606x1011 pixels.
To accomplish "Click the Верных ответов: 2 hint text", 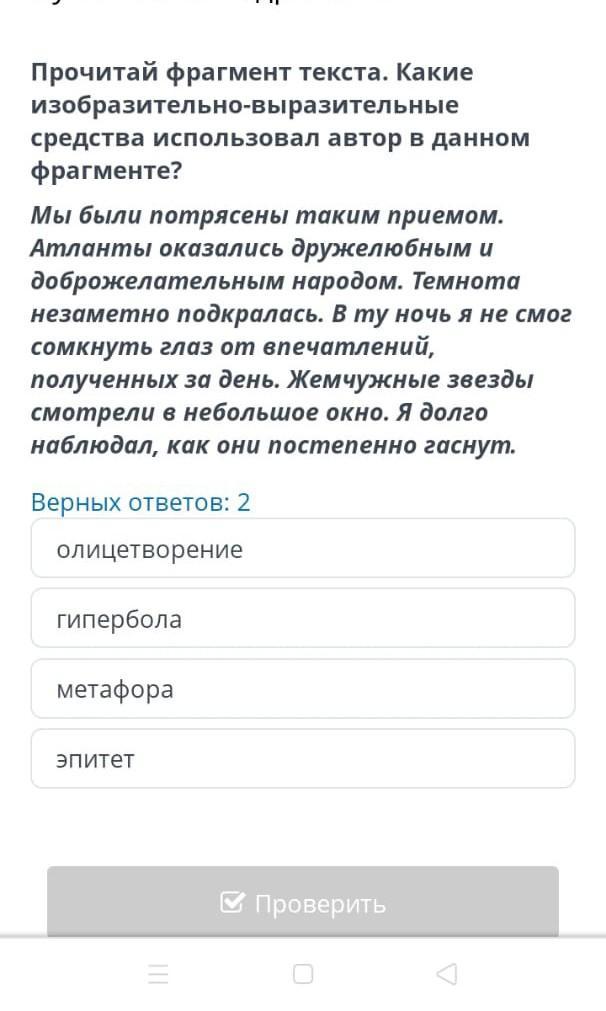I will 141,502.
